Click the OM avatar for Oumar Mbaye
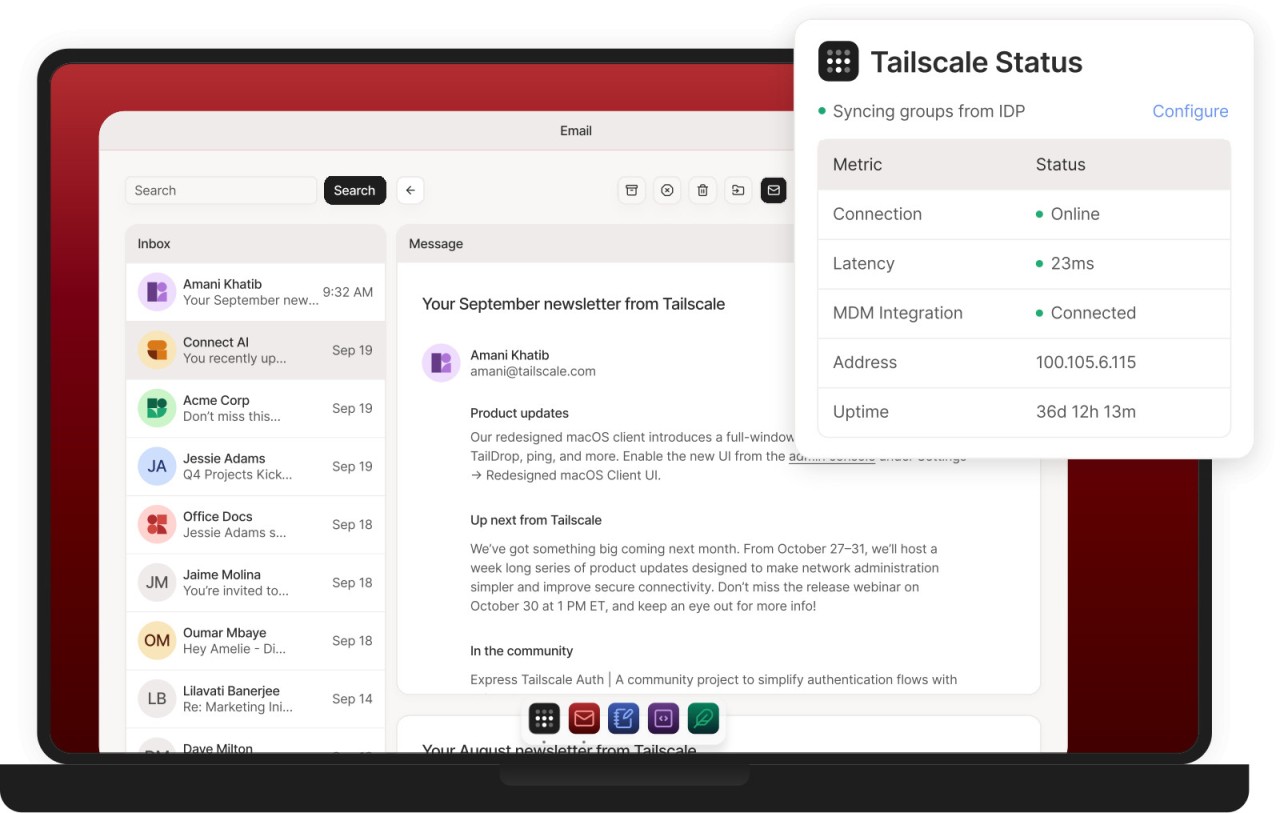The height and width of the screenshot is (813, 1280). (157, 640)
